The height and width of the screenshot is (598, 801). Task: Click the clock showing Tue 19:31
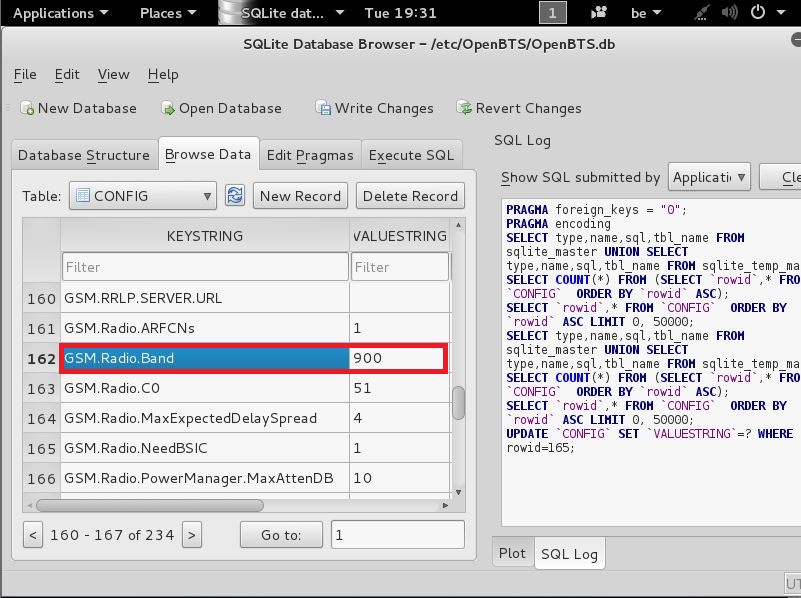click(x=400, y=13)
